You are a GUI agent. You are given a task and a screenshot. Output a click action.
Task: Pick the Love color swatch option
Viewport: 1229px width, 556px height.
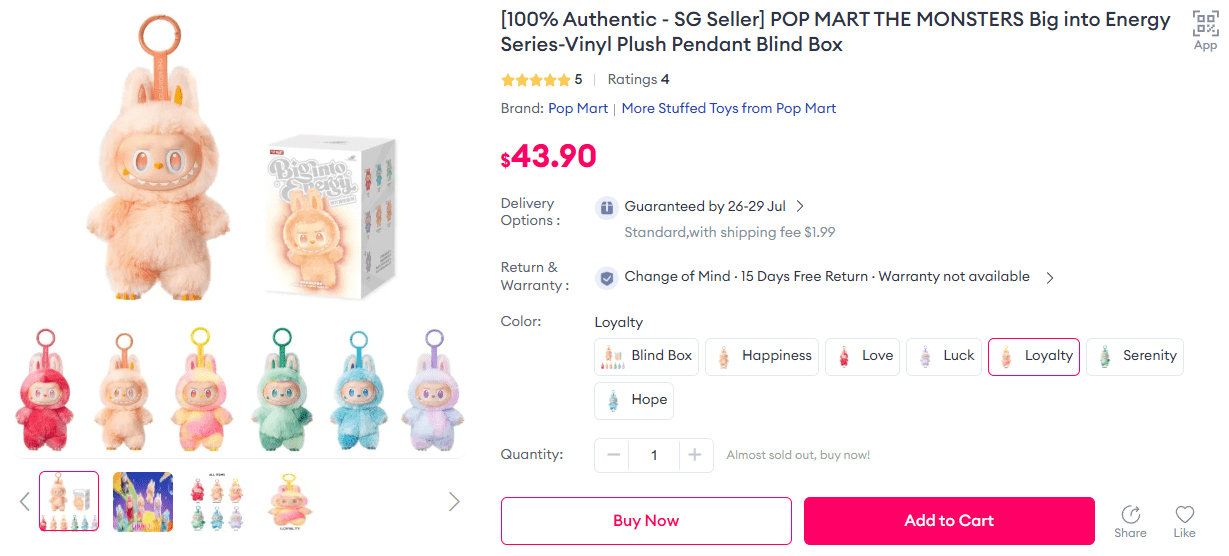click(x=862, y=356)
